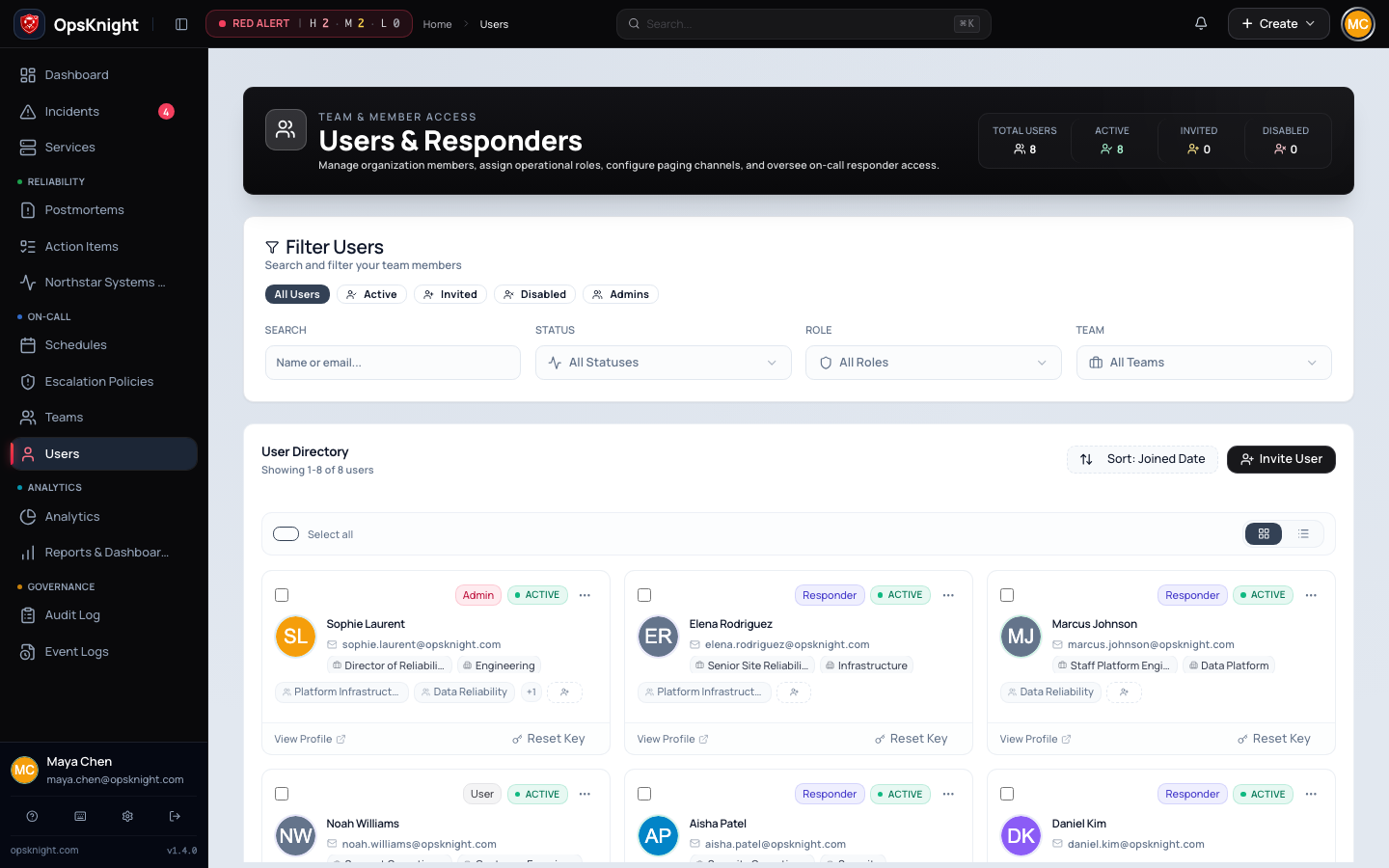Open the notifications bell
The image size is (1389, 868).
click(1201, 24)
